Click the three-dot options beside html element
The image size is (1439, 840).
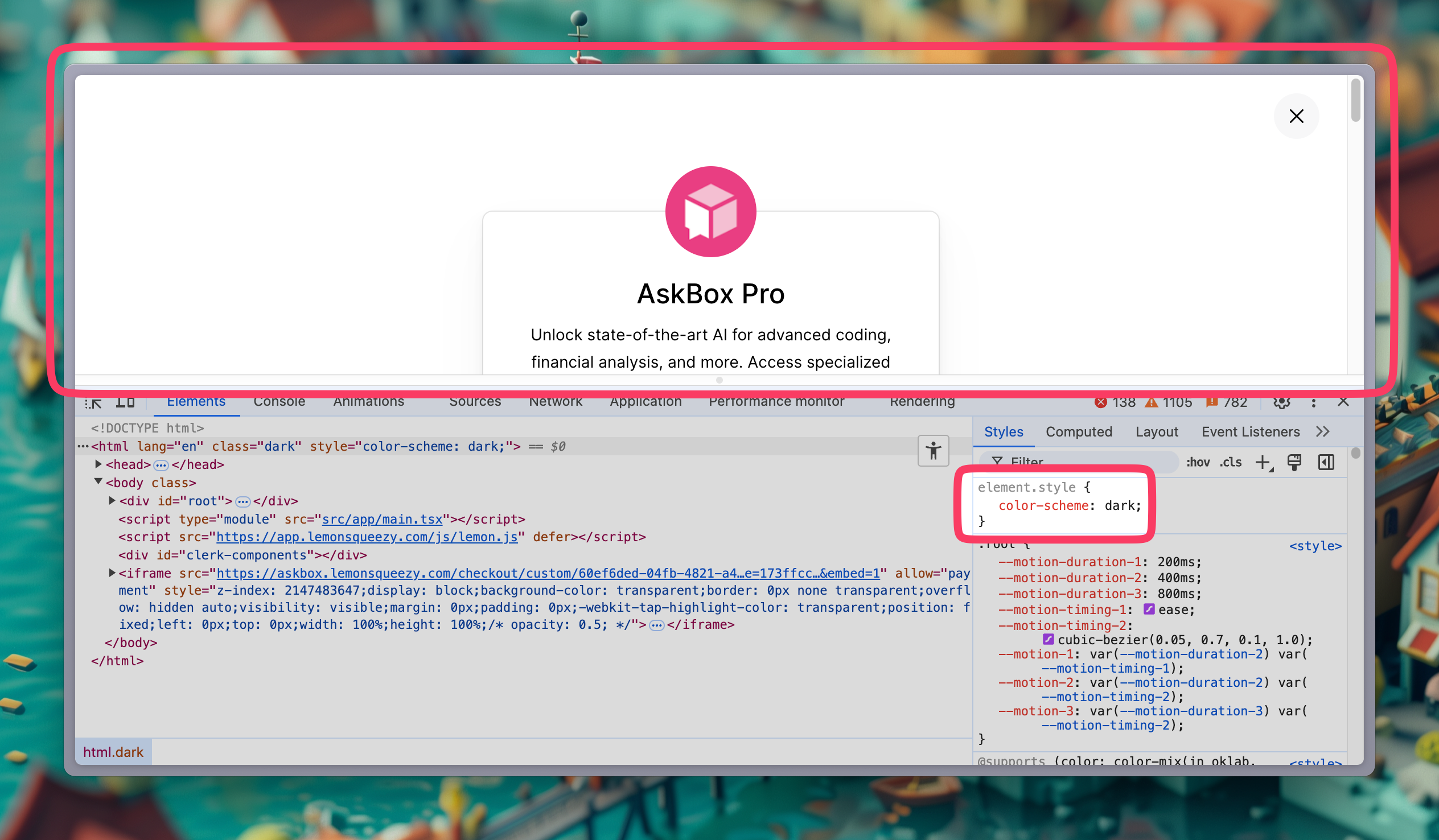[83, 447]
